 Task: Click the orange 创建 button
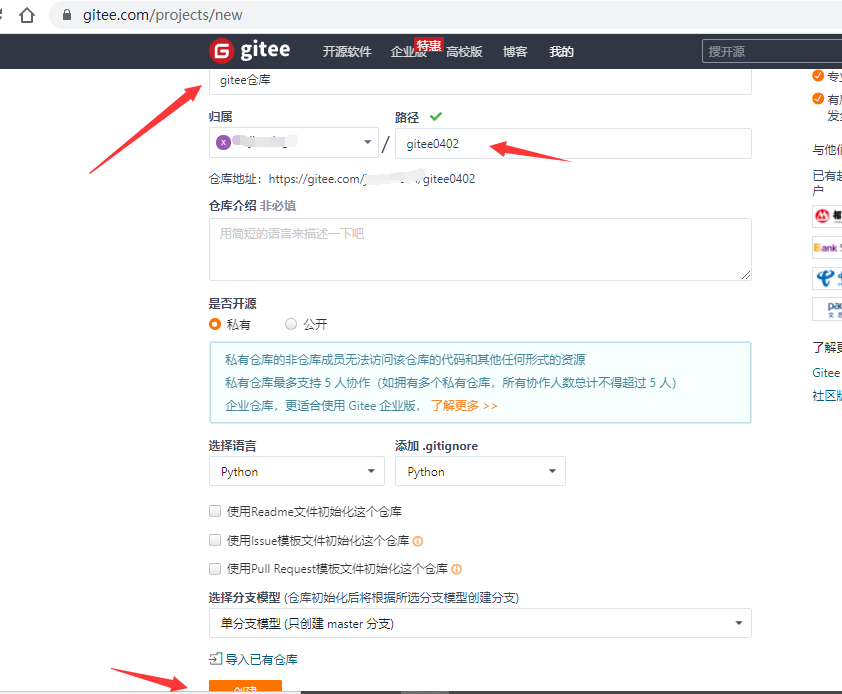click(x=245, y=688)
